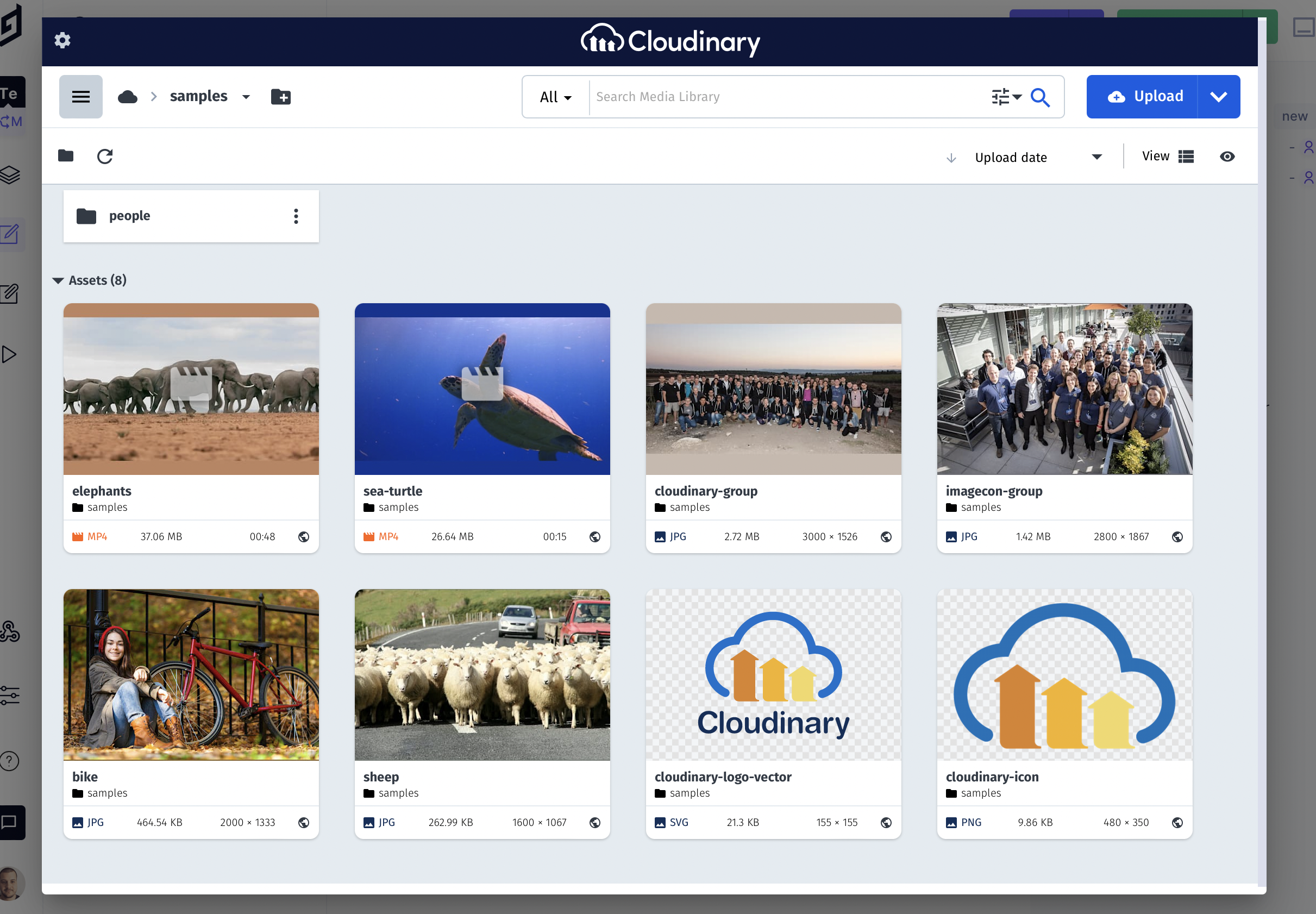The image size is (1316, 914).
Task: Open the bike photo thumbnail
Action: pyautogui.click(x=191, y=674)
